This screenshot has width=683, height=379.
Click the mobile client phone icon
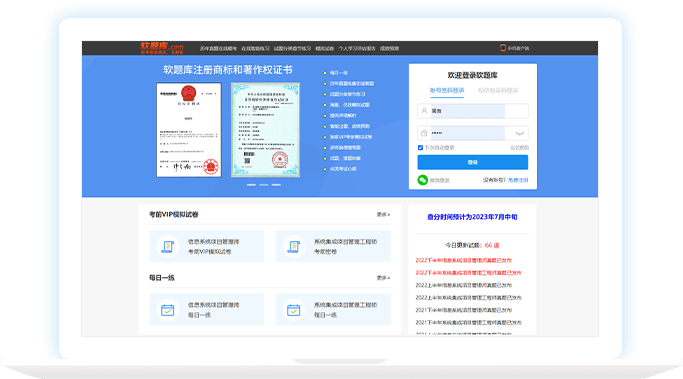coord(503,48)
